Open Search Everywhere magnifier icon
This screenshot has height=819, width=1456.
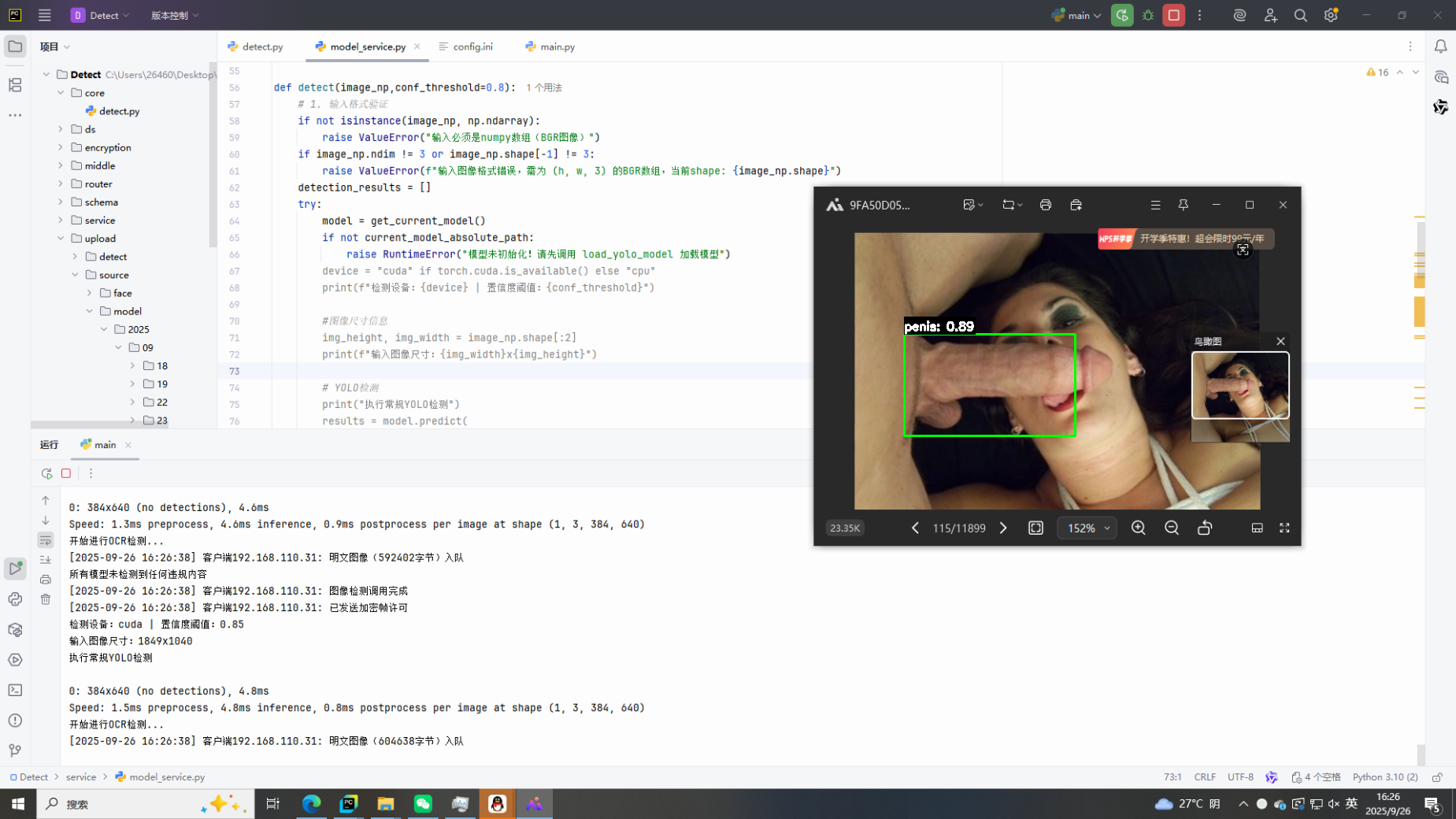[1300, 15]
